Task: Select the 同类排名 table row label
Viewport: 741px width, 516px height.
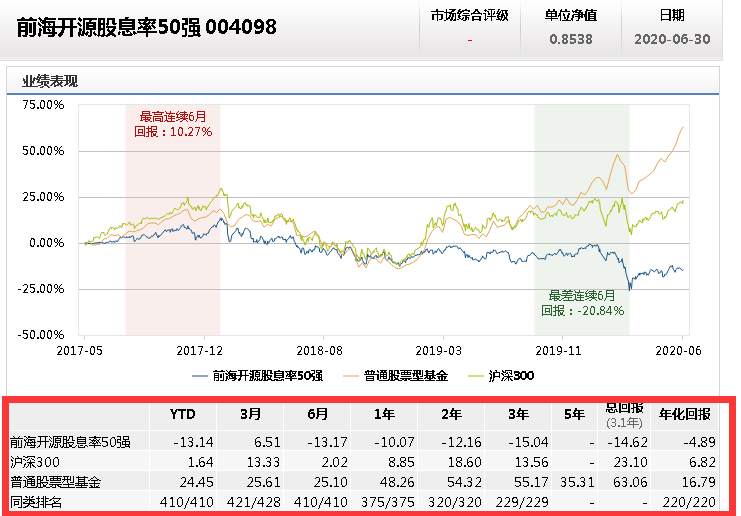Action: pos(36,502)
